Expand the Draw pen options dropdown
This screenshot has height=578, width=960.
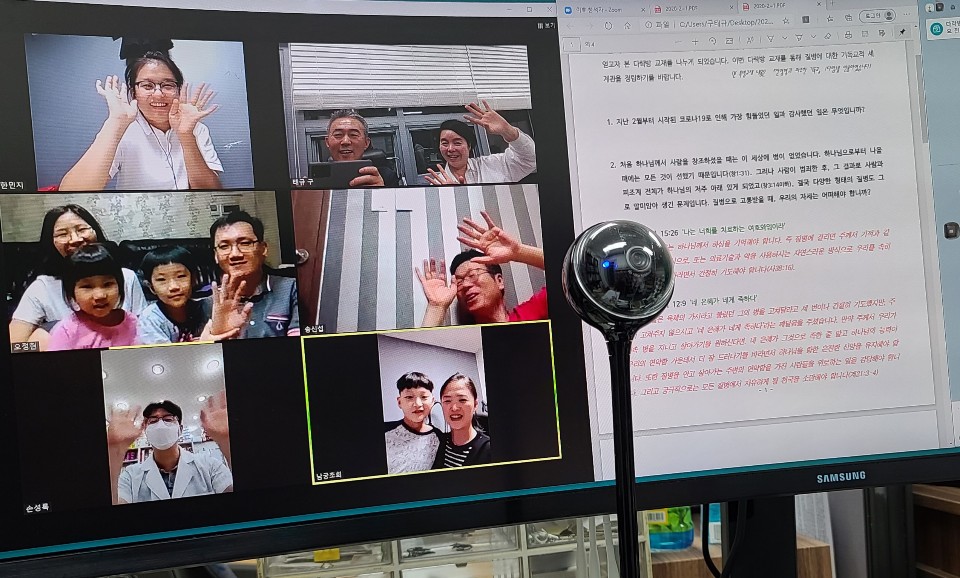784,38
